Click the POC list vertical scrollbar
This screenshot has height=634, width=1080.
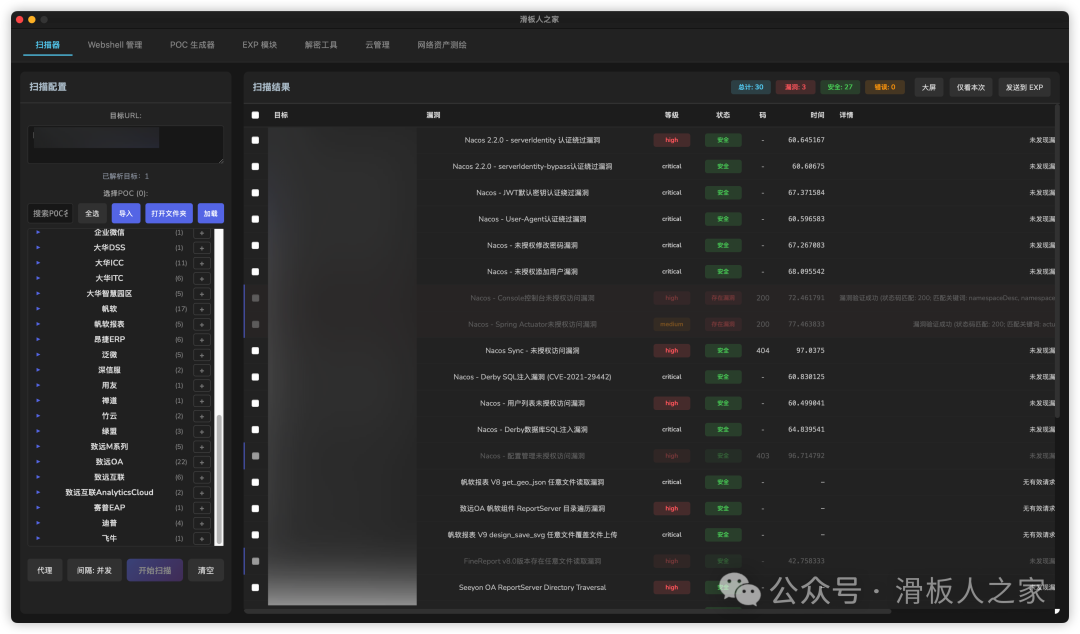[x=220, y=480]
